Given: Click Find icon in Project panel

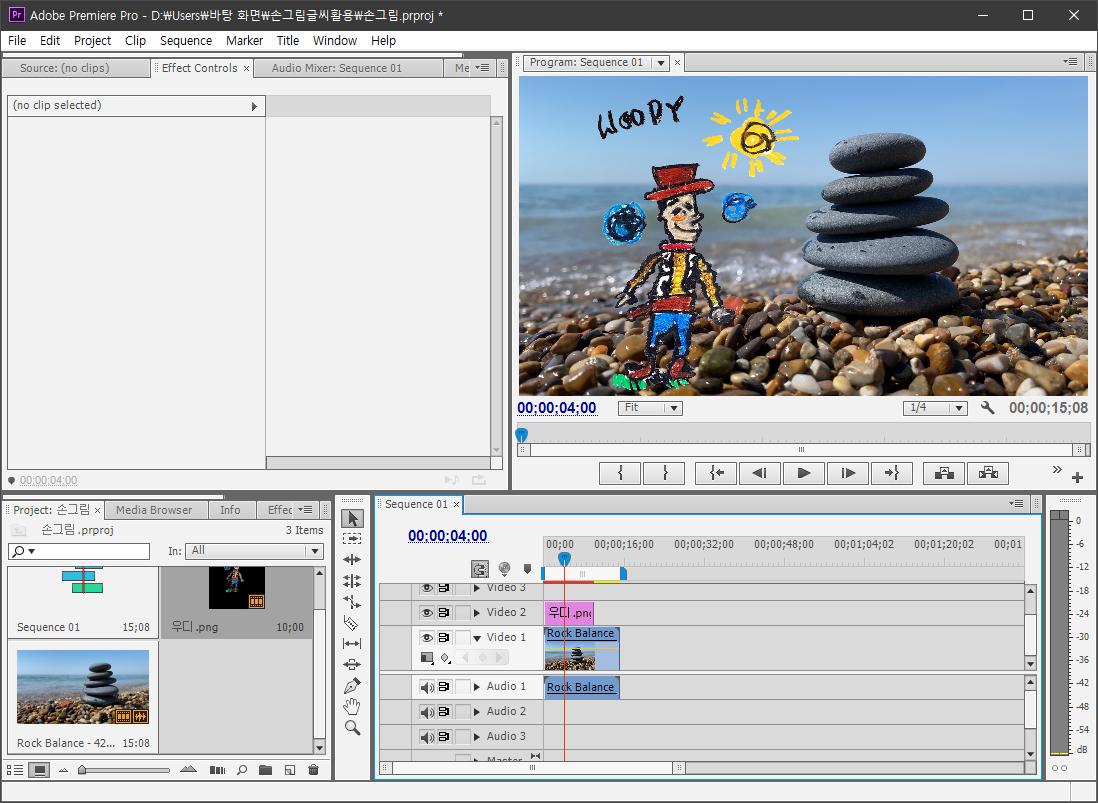Looking at the screenshot, I should [242, 770].
